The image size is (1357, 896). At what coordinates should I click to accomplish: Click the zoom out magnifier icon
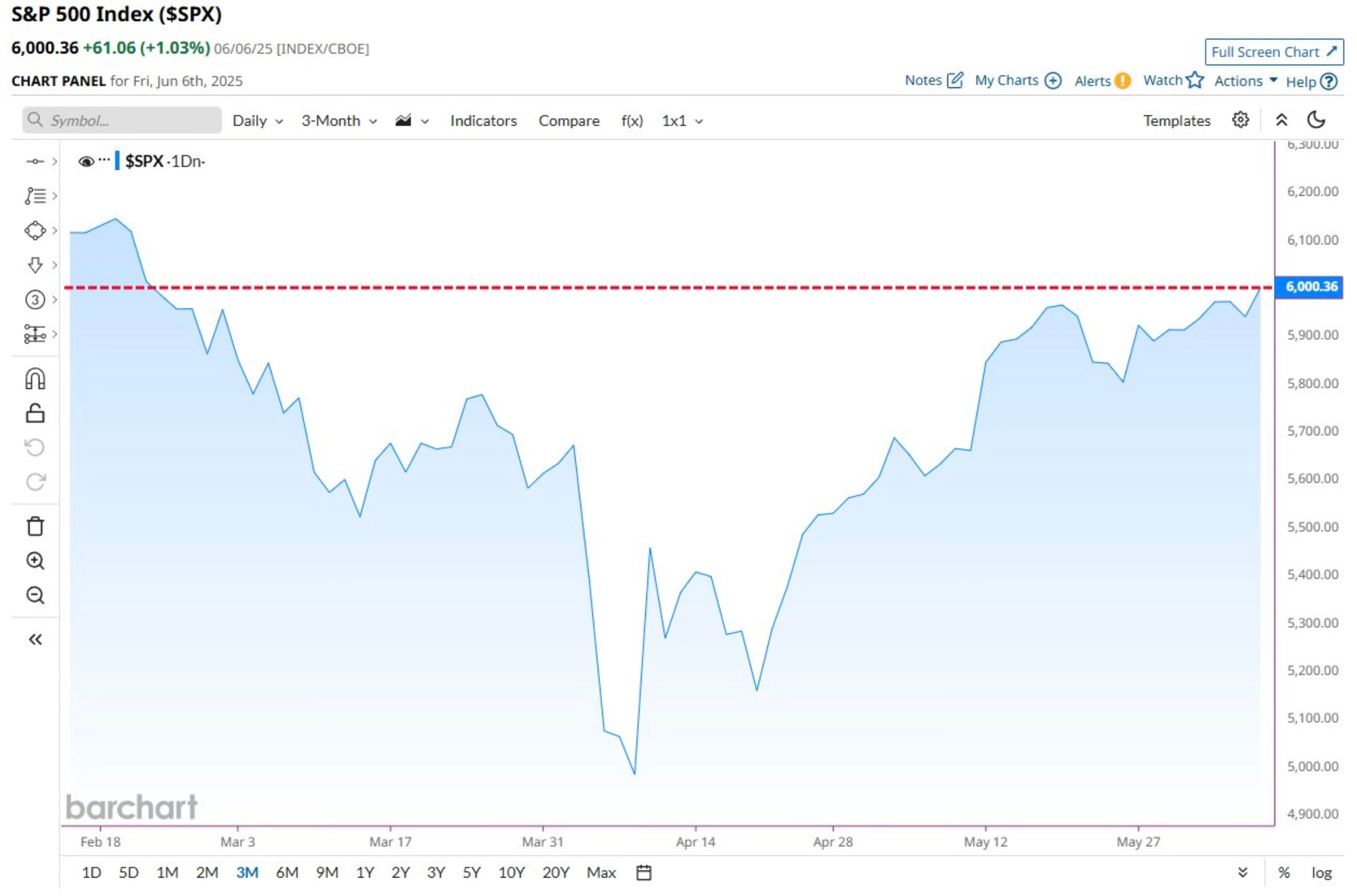[x=35, y=595]
